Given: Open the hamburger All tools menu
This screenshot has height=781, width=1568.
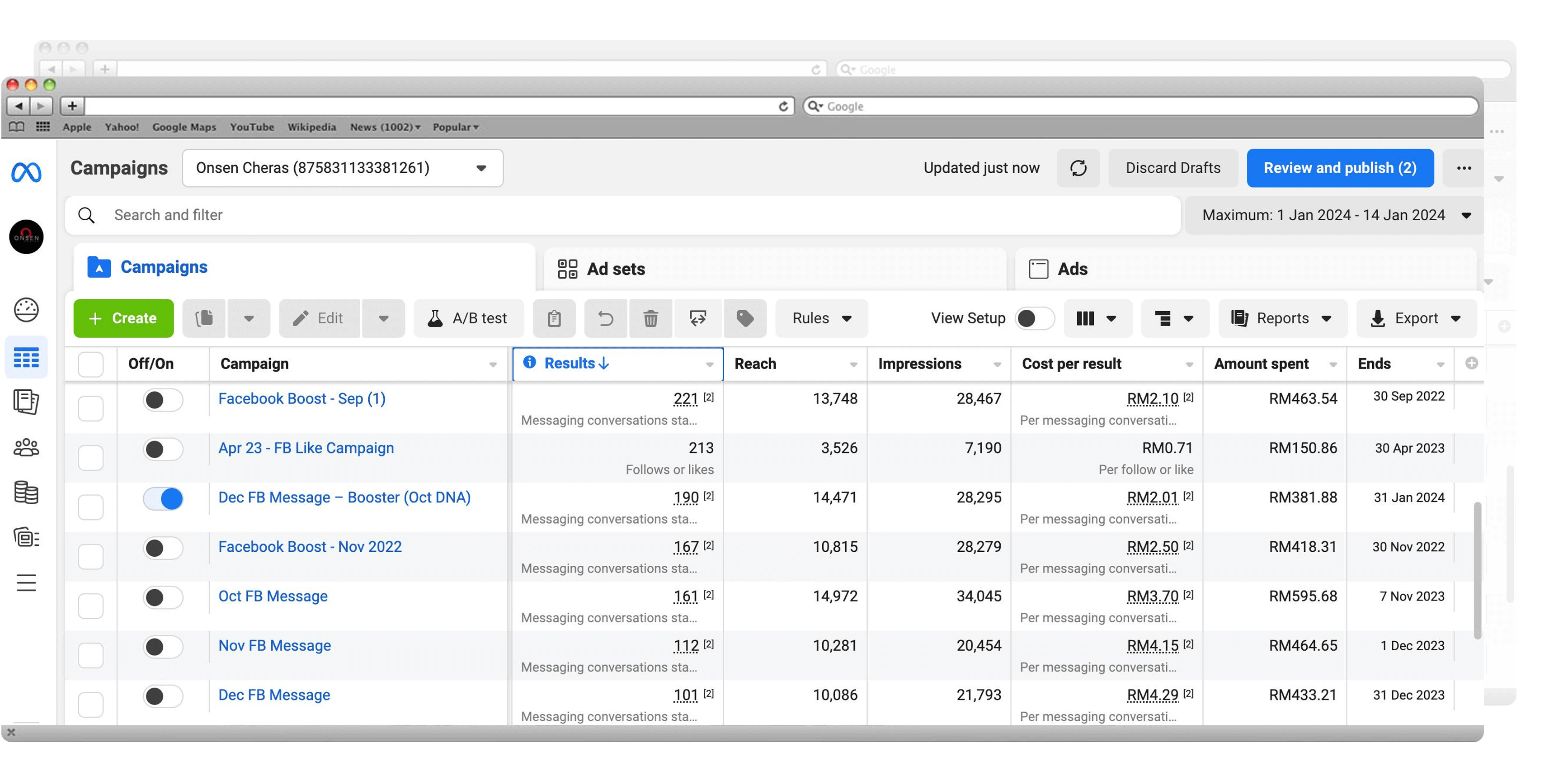Looking at the screenshot, I should [x=26, y=583].
